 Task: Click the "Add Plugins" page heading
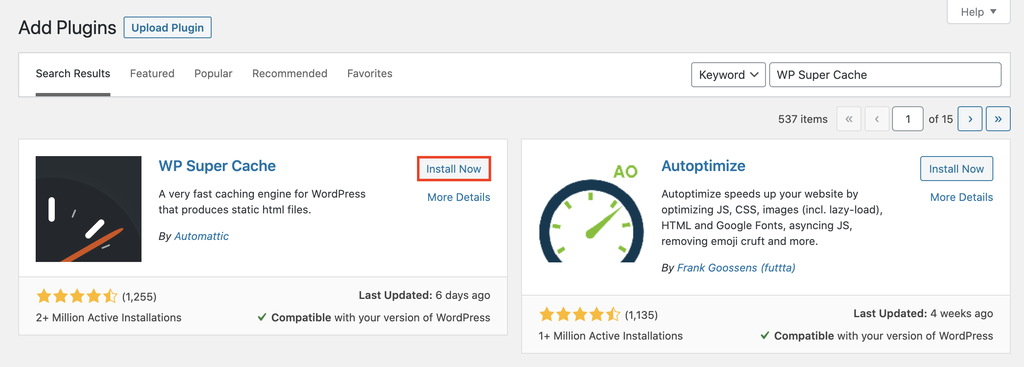(67, 28)
